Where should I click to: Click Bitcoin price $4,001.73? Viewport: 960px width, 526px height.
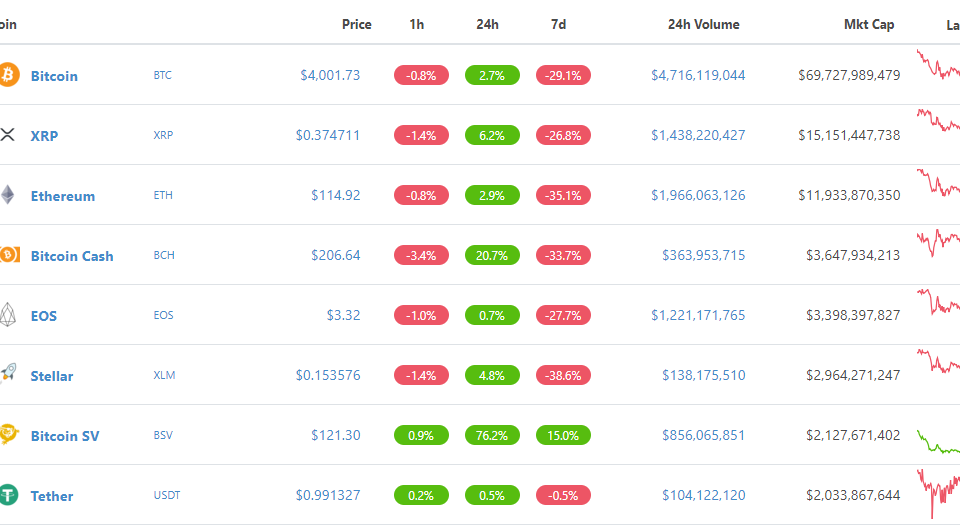[x=330, y=75]
